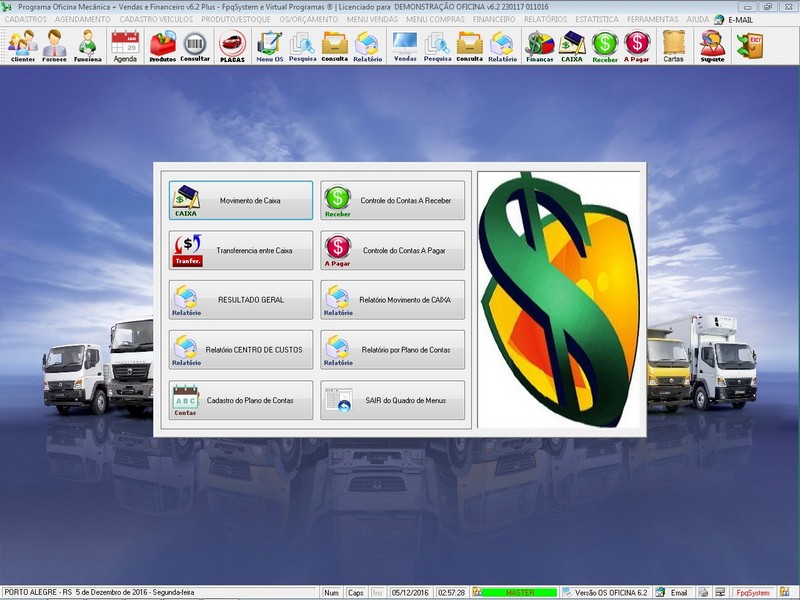The height and width of the screenshot is (600, 800).
Task: Click the Exit door toolbar icon
Action: [x=749, y=45]
